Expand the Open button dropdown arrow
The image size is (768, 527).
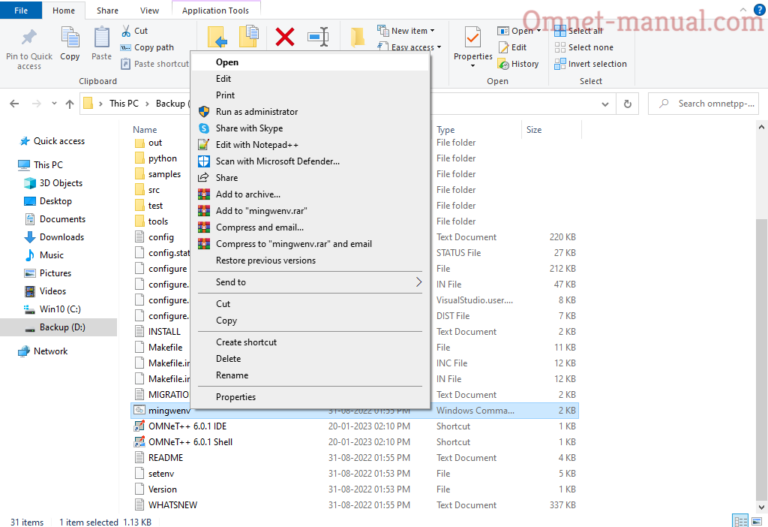pos(539,31)
